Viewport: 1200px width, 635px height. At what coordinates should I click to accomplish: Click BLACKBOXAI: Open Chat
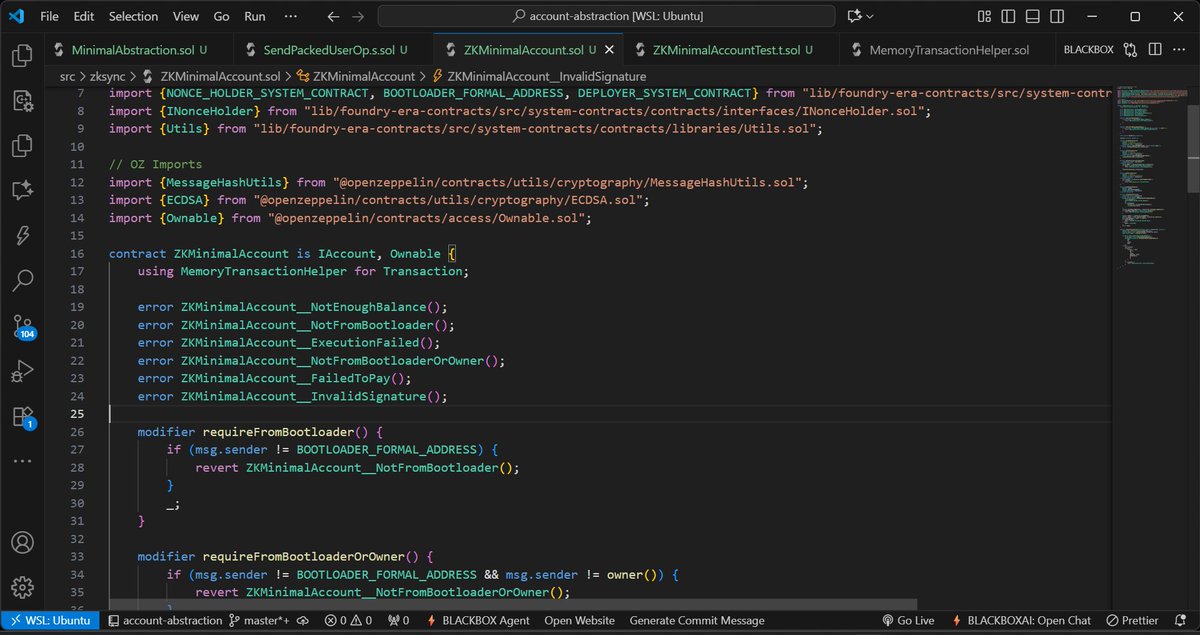[1021, 620]
